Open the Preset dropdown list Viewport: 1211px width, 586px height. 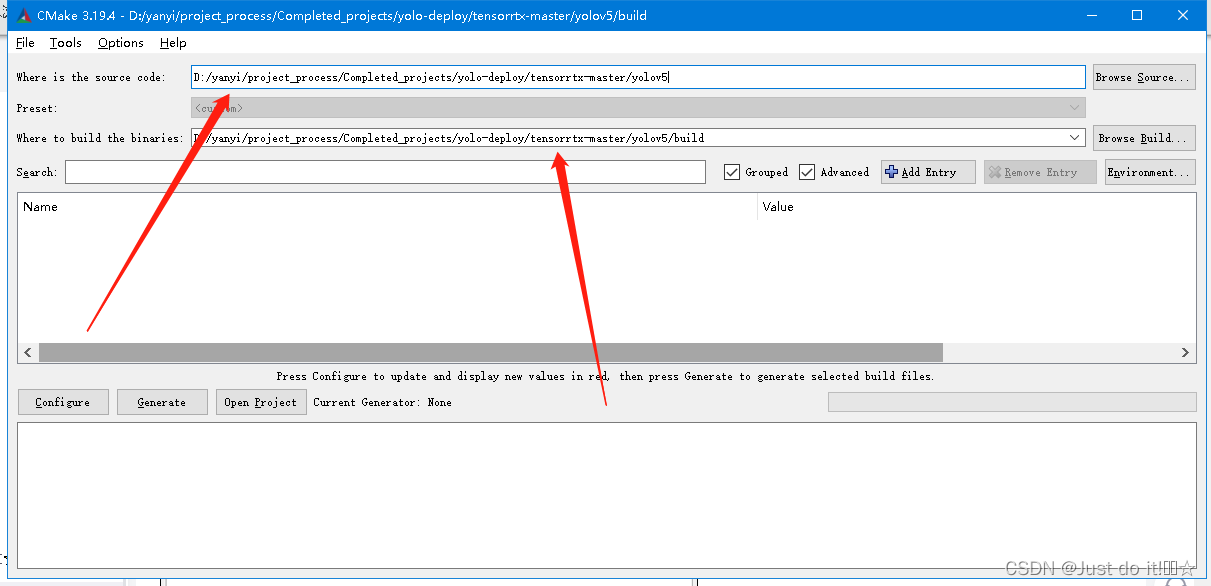(1075, 108)
